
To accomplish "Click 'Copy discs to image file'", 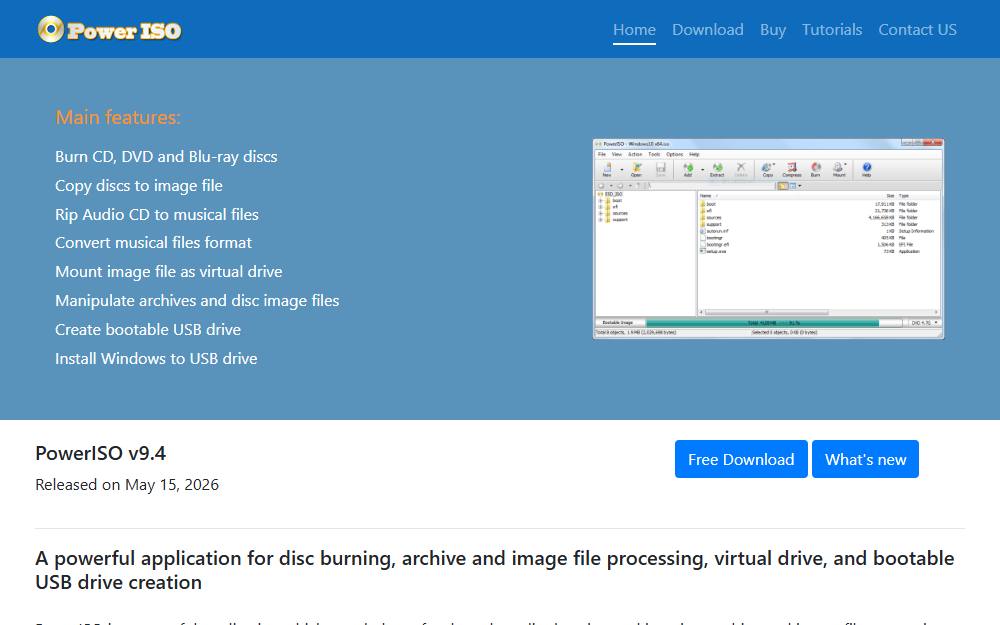I will 138,186.
